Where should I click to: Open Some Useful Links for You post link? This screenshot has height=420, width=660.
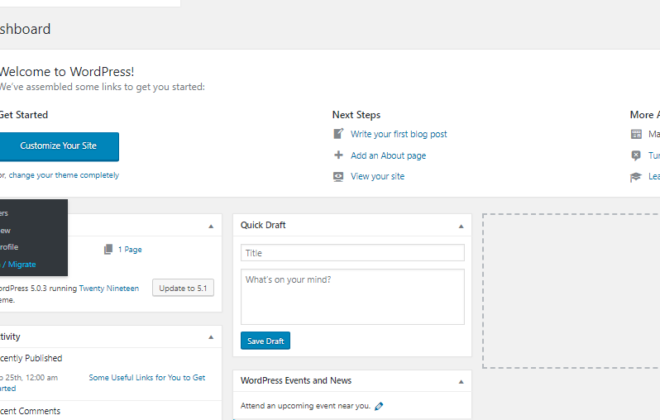(147, 377)
